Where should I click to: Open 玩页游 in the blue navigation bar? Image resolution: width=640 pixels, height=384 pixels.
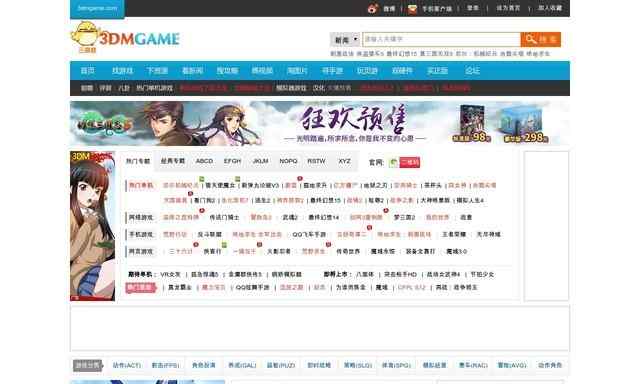click(367, 71)
